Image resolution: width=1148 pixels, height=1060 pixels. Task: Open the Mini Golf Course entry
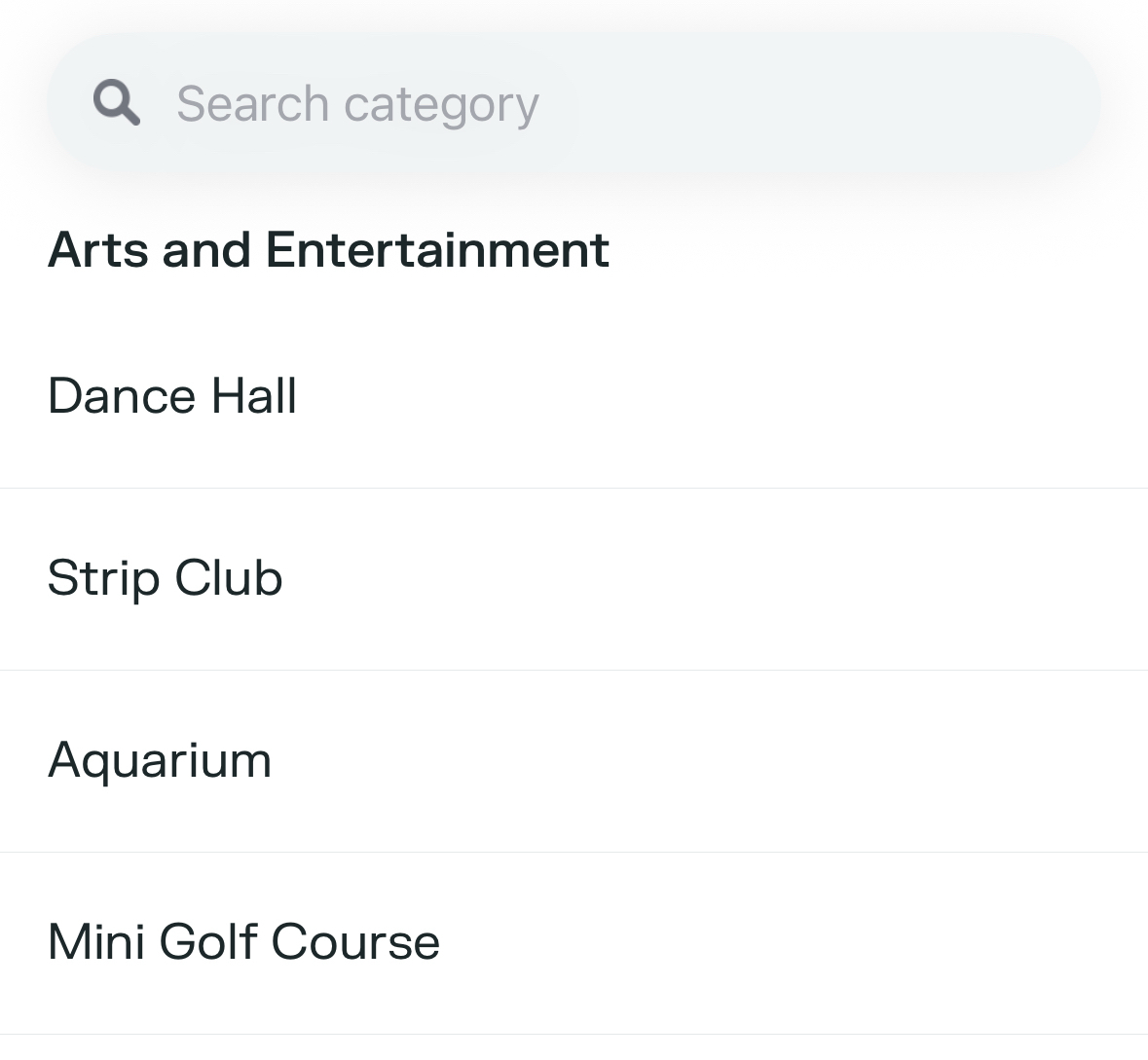[x=574, y=942]
